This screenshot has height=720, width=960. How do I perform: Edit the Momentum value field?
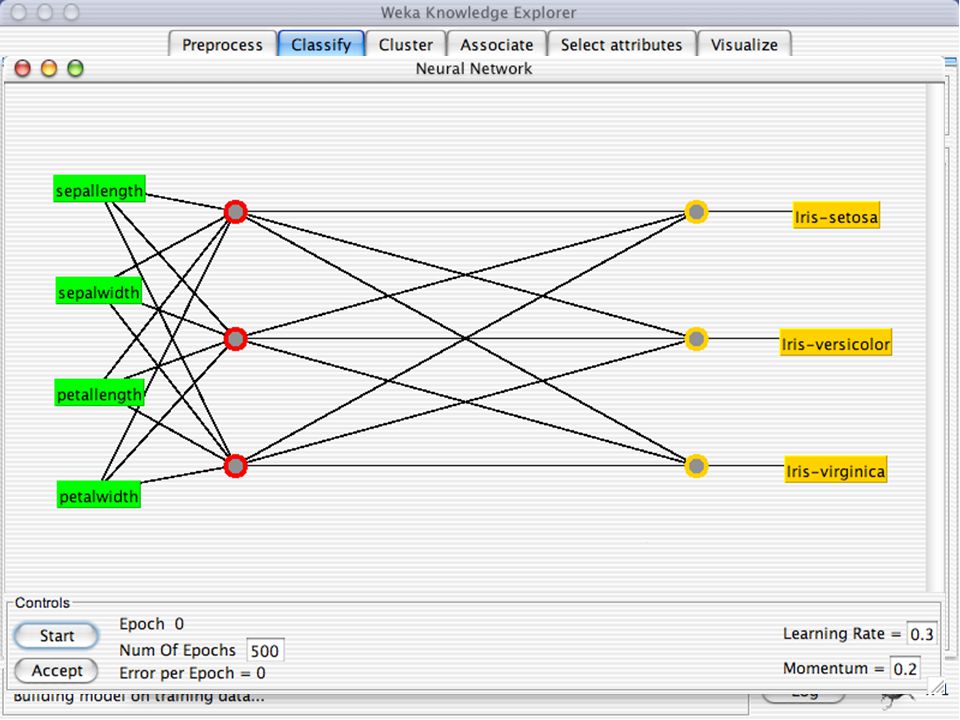[905, 669]
